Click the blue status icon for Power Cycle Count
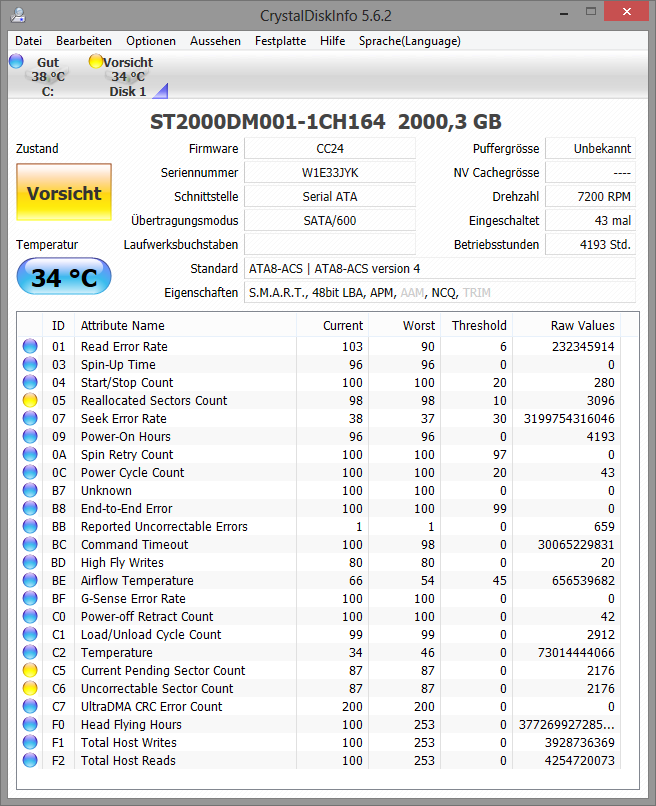The image size is (656, 806). (30, 472)
